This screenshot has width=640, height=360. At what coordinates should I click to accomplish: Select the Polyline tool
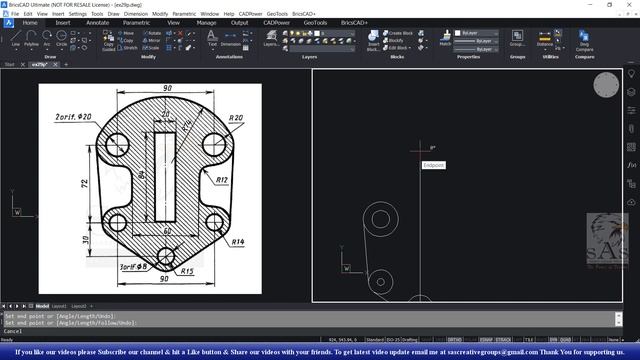[x=31, y=38]
